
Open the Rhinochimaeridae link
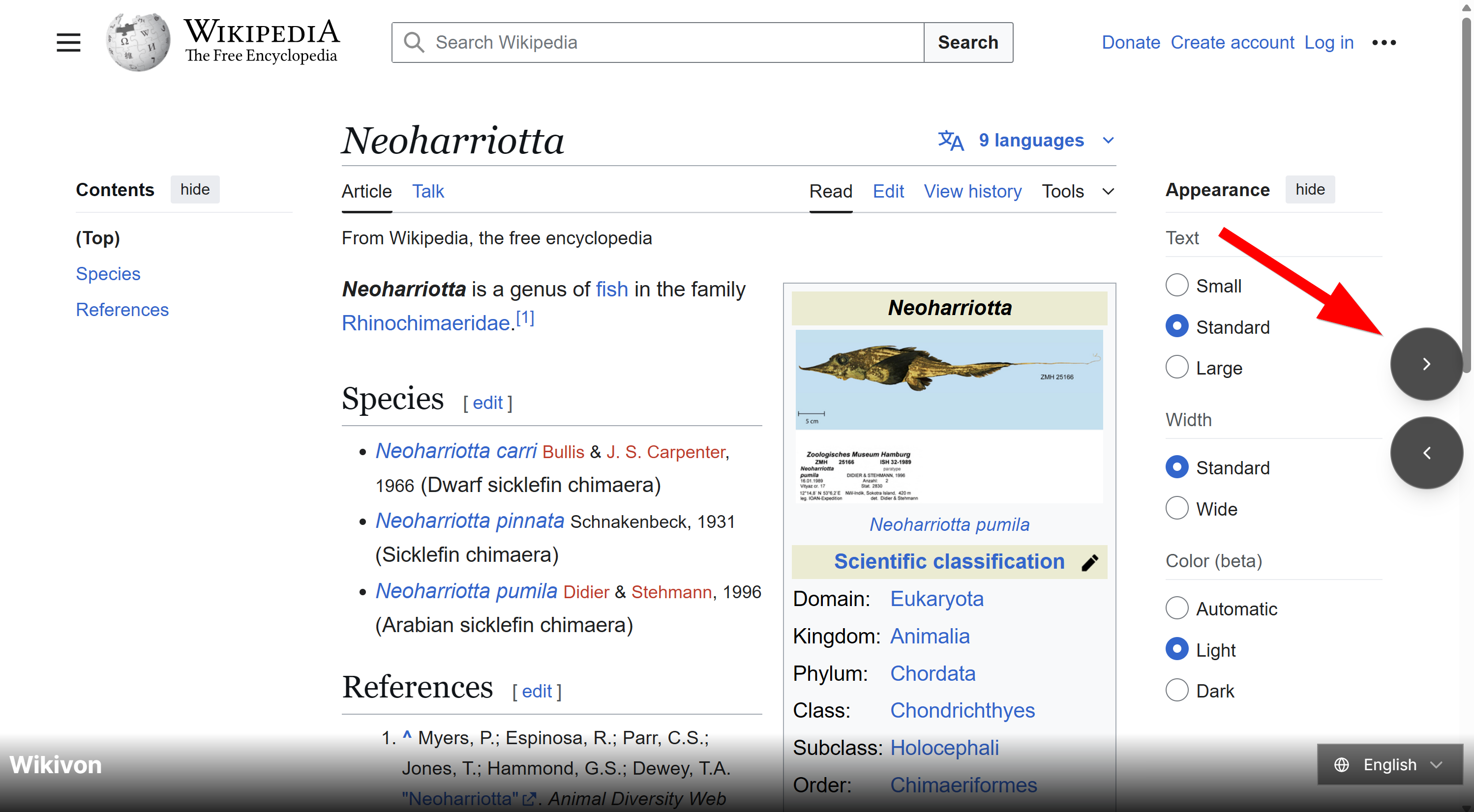(426, 323)
